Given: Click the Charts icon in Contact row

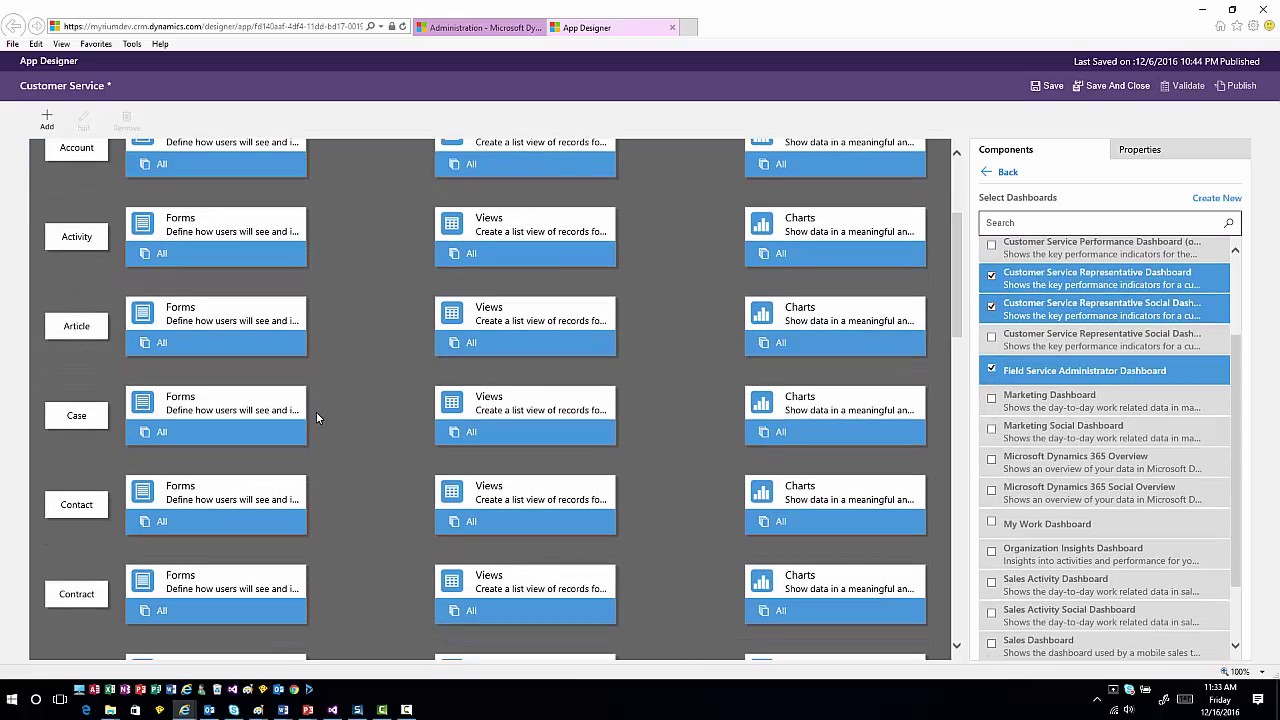Looking at the screenshot, I should [x=762, y=492].
